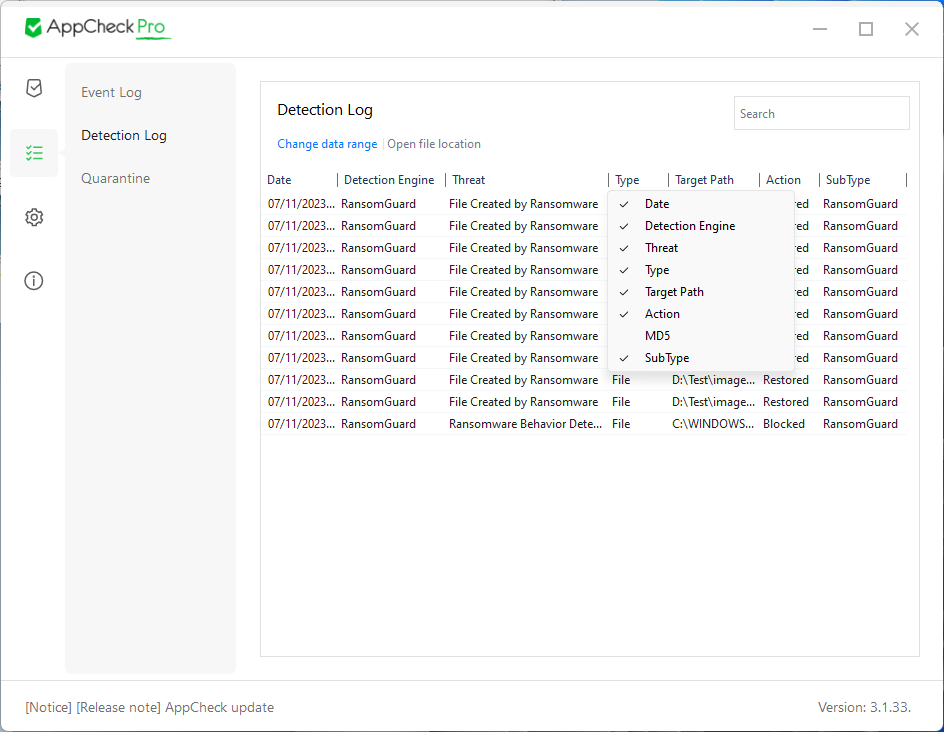Click into the Search input field
Screen dimensions: 944x732
point(821,114)
